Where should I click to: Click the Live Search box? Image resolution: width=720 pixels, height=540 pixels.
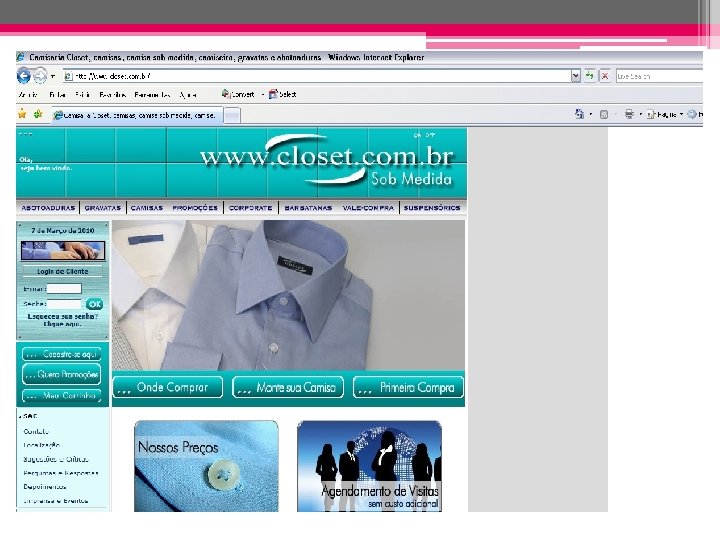point(659,76)
